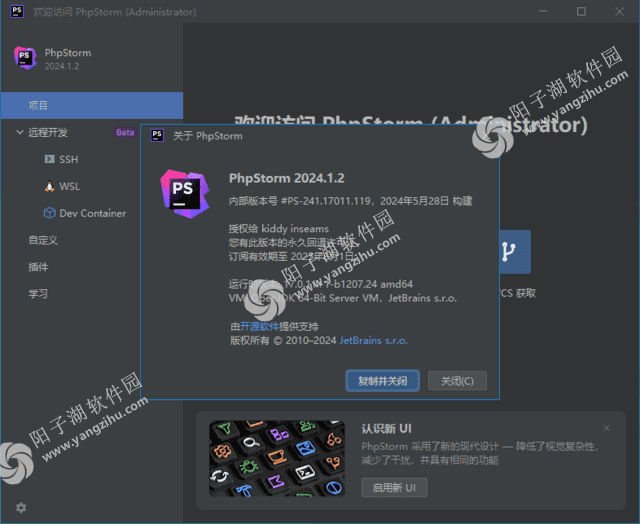Click the SSH terminal icon
This screenshot has height=524, width=640.
click(x=49, y=159)
